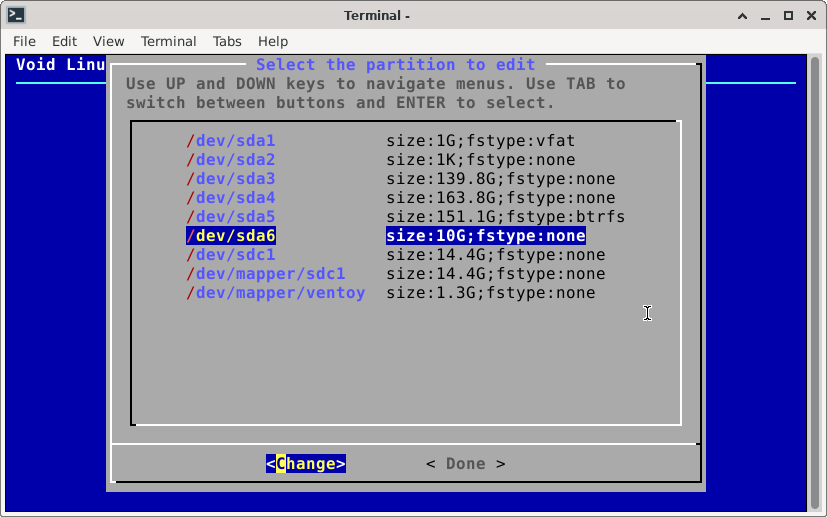Open the View menu
827x517 pixels.
pyautogui.click(x=108, y=41)
